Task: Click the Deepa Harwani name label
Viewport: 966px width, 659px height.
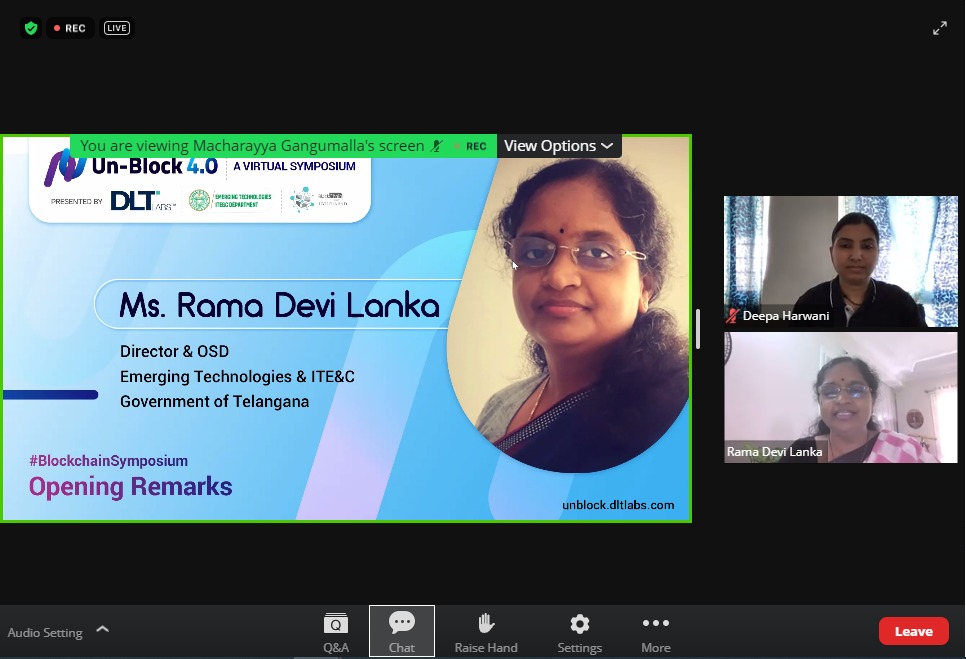Action: pyautogui.click(x=785, y=316)
